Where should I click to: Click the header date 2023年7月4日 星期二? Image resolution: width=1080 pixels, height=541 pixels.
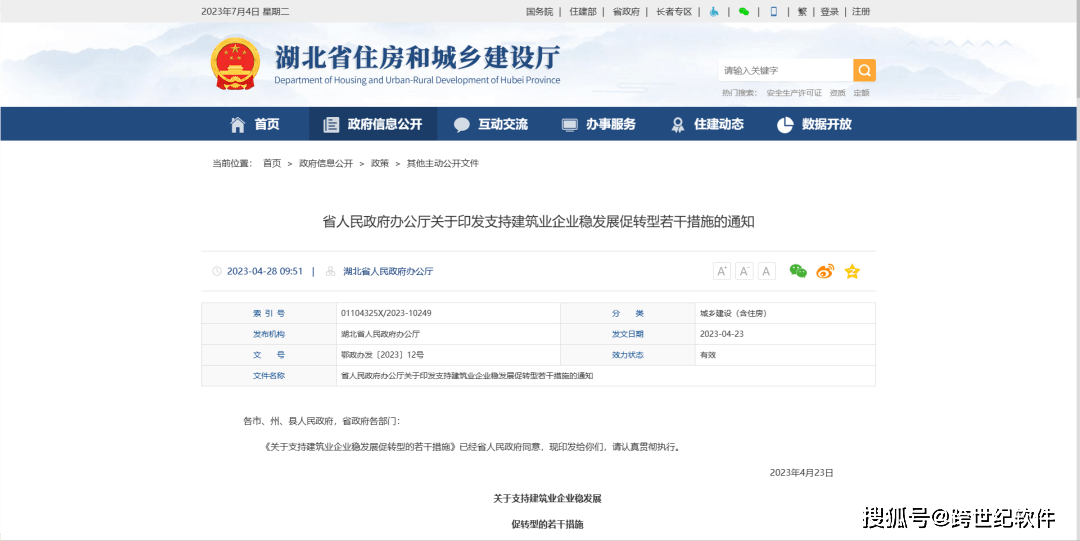click(245, 12)
